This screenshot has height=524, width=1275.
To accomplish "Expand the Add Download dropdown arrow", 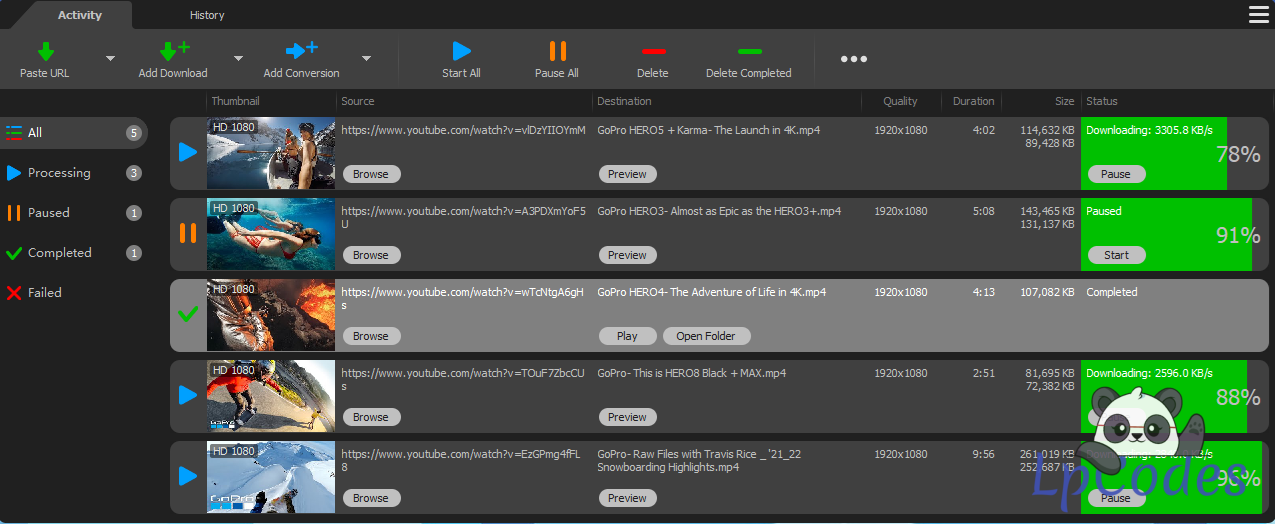I will (238, 59).
